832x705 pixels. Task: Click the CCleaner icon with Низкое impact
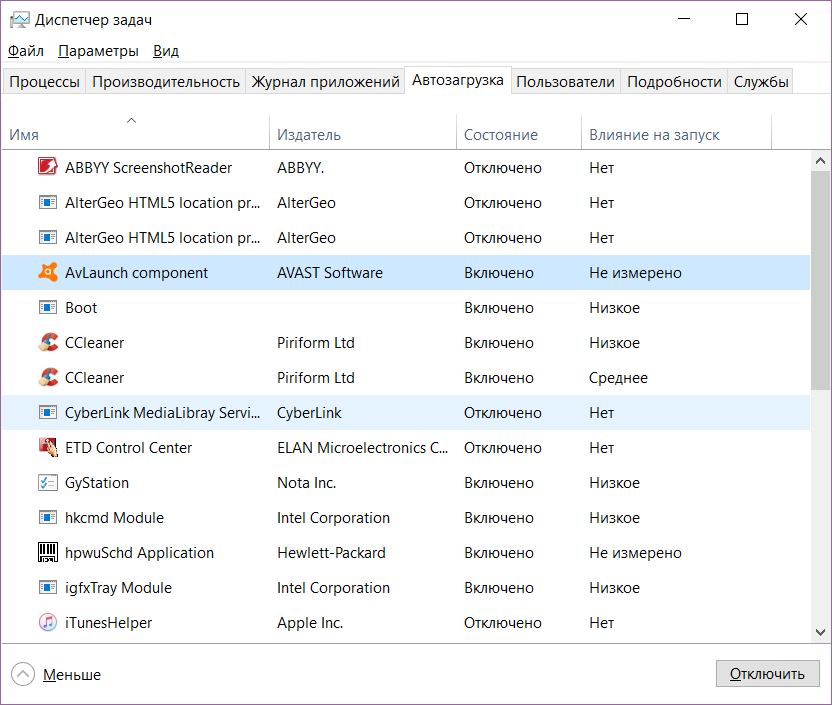48,342
